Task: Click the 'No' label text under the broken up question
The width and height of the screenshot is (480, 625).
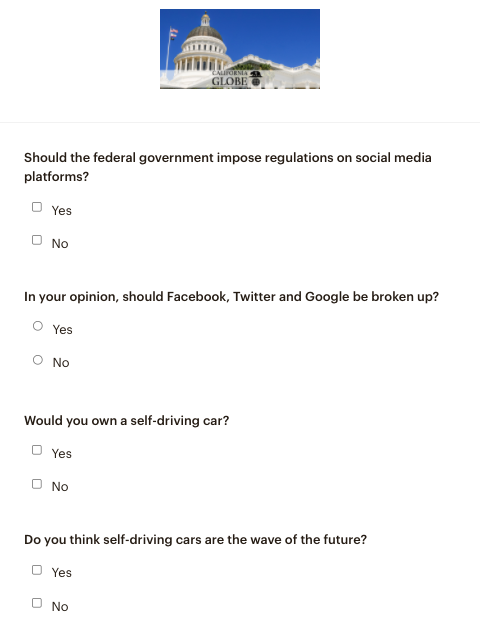Action: coord(61,363)
